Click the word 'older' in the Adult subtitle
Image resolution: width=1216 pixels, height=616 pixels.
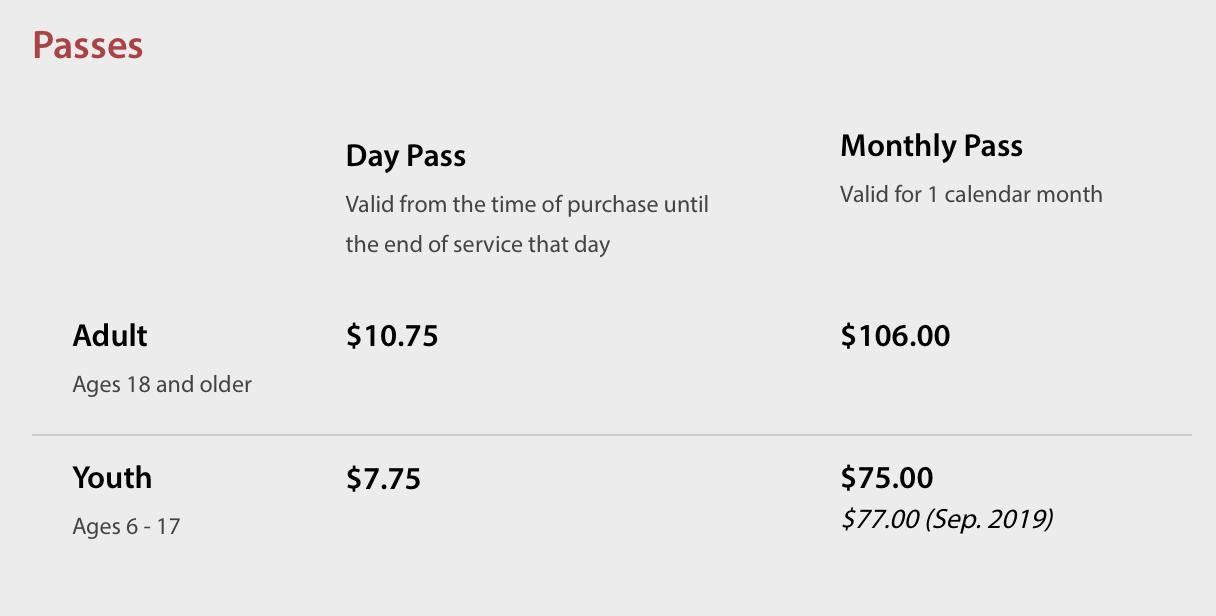[x=225, y=384]
